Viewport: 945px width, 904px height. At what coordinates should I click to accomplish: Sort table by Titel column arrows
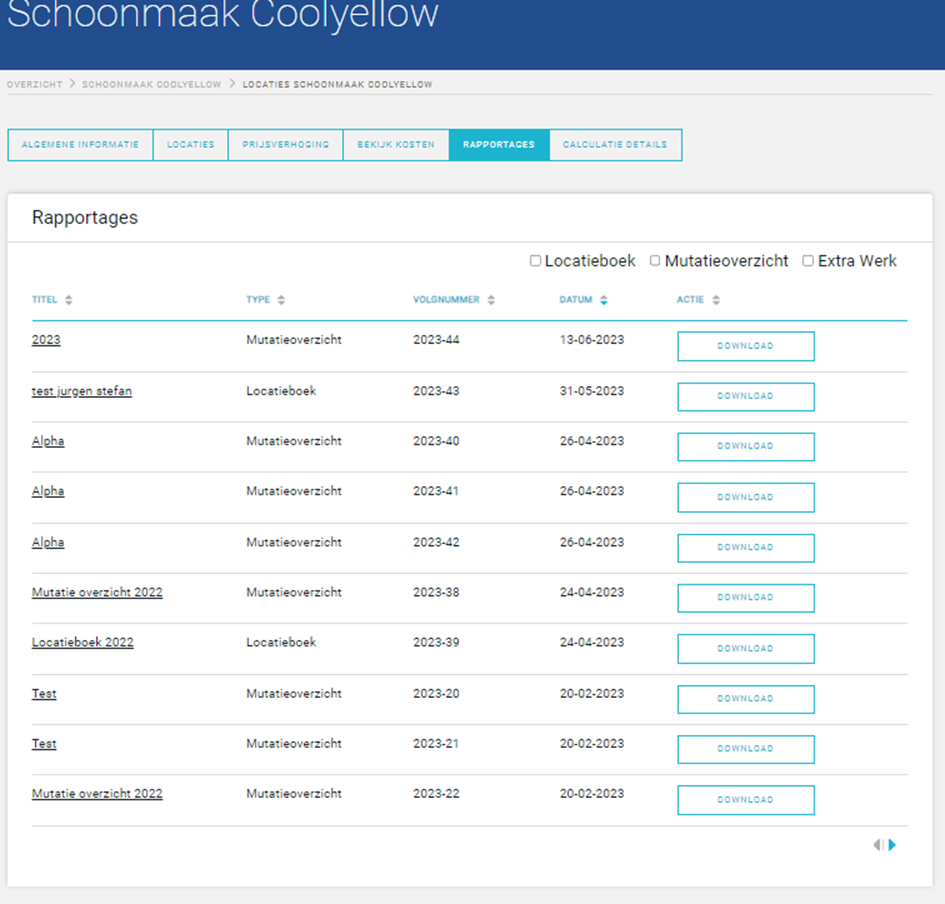[x=69, y=300]
